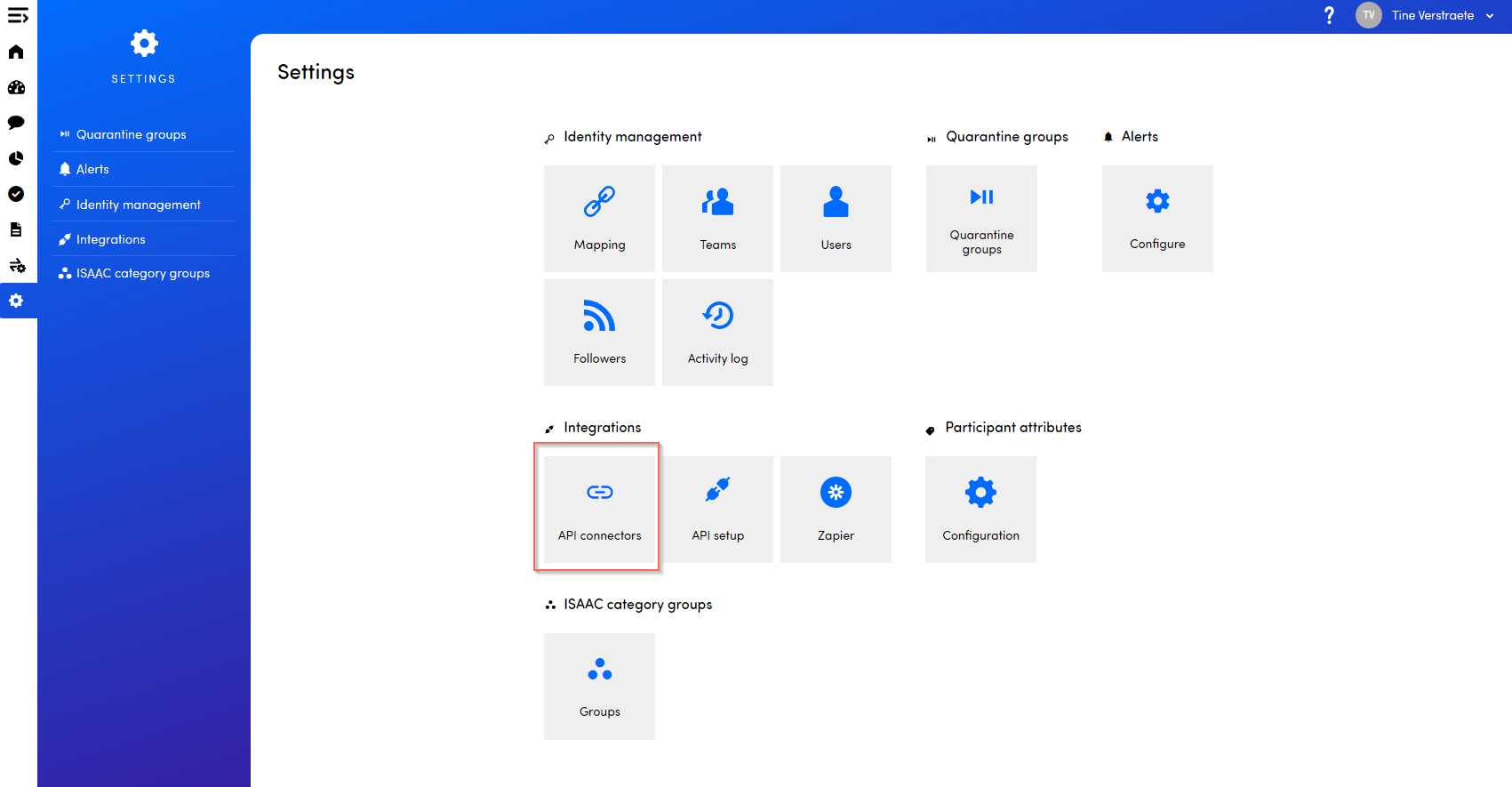The height and width of the screenshot is (787, 1512).
Task: Click the home icon in left rail
Action: 16,52
